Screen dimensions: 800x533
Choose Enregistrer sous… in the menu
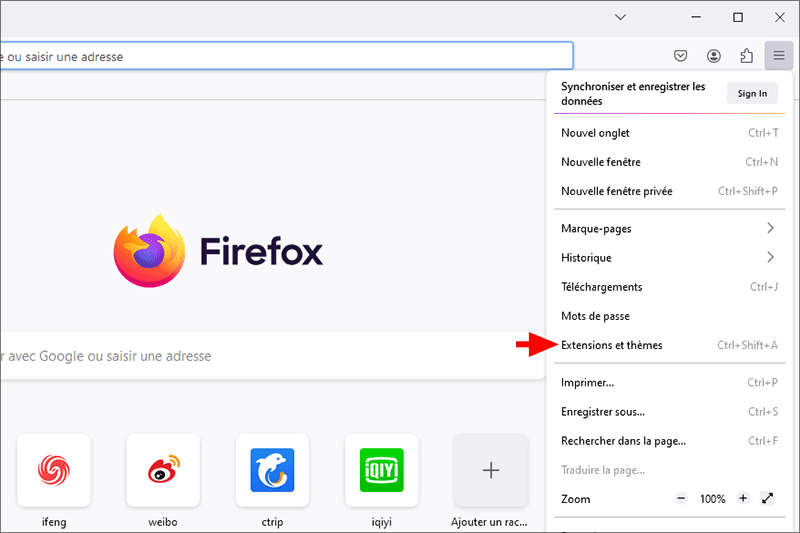tap(669, 412)
